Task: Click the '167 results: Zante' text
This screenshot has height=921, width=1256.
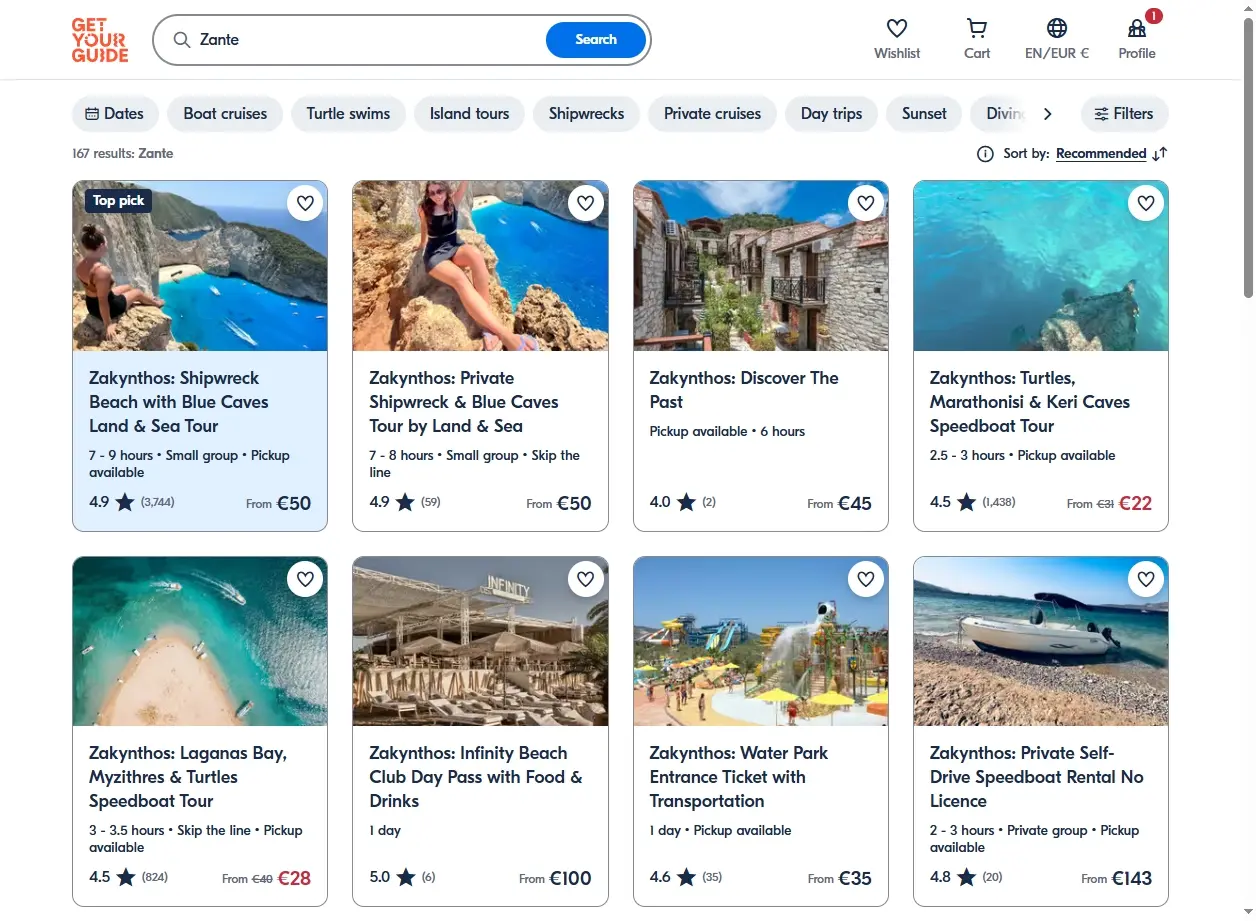Action: coord(123,154)
